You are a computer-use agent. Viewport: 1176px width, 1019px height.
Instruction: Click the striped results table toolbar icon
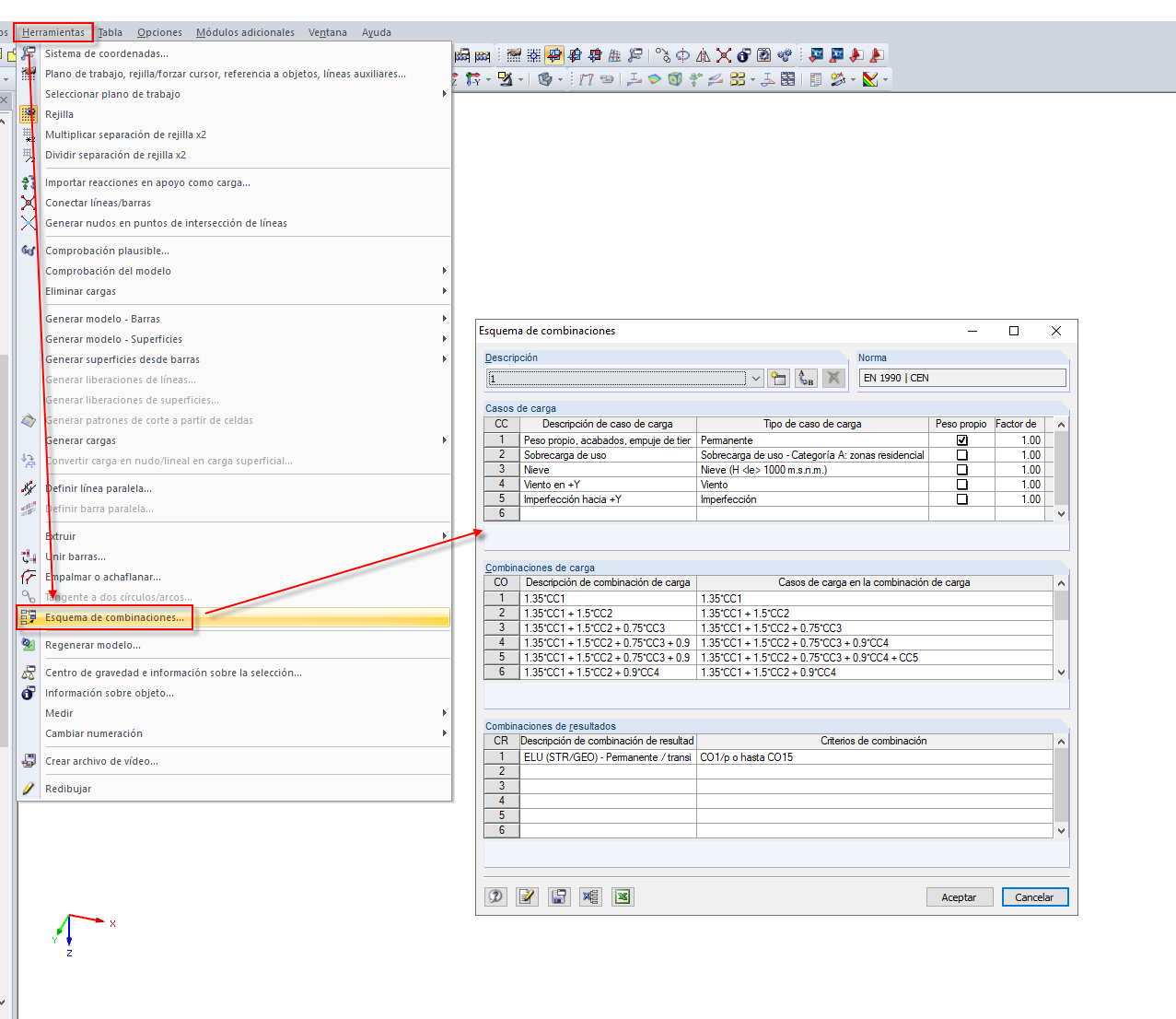tap(787, 79)
